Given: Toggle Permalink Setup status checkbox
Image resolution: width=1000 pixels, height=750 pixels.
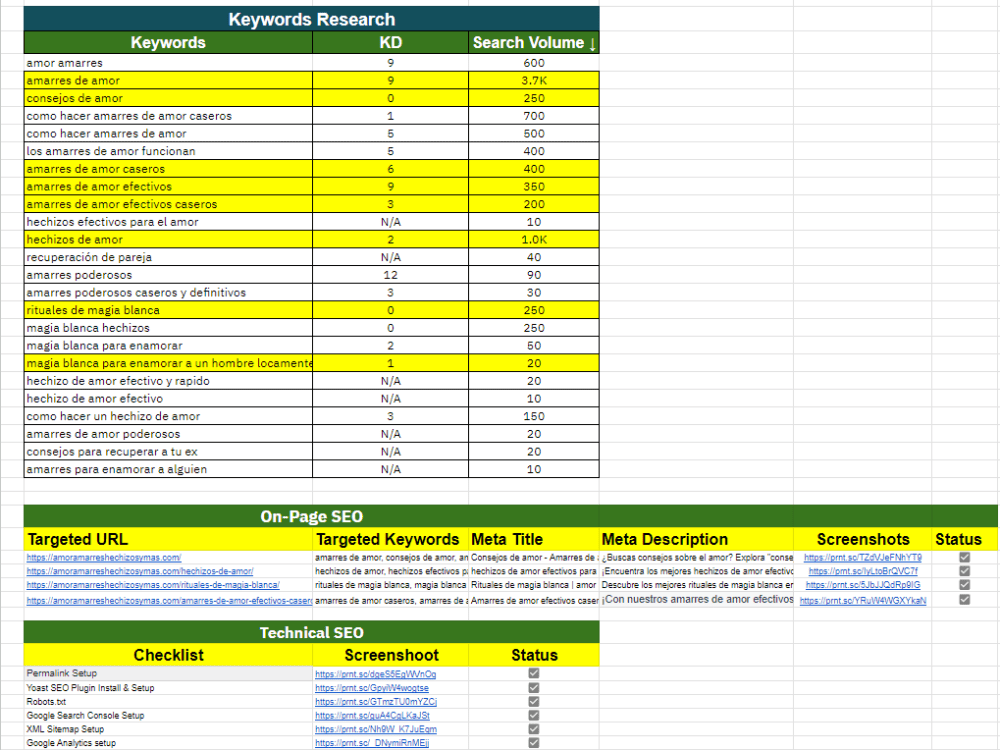Looking at the screenshot, I should [534, 673].
